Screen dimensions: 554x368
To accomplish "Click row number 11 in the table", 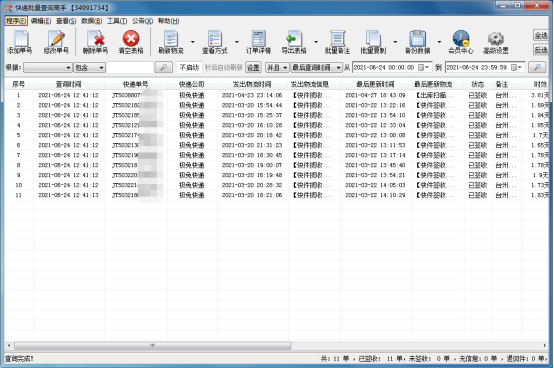I will click(x=19, y=195).
